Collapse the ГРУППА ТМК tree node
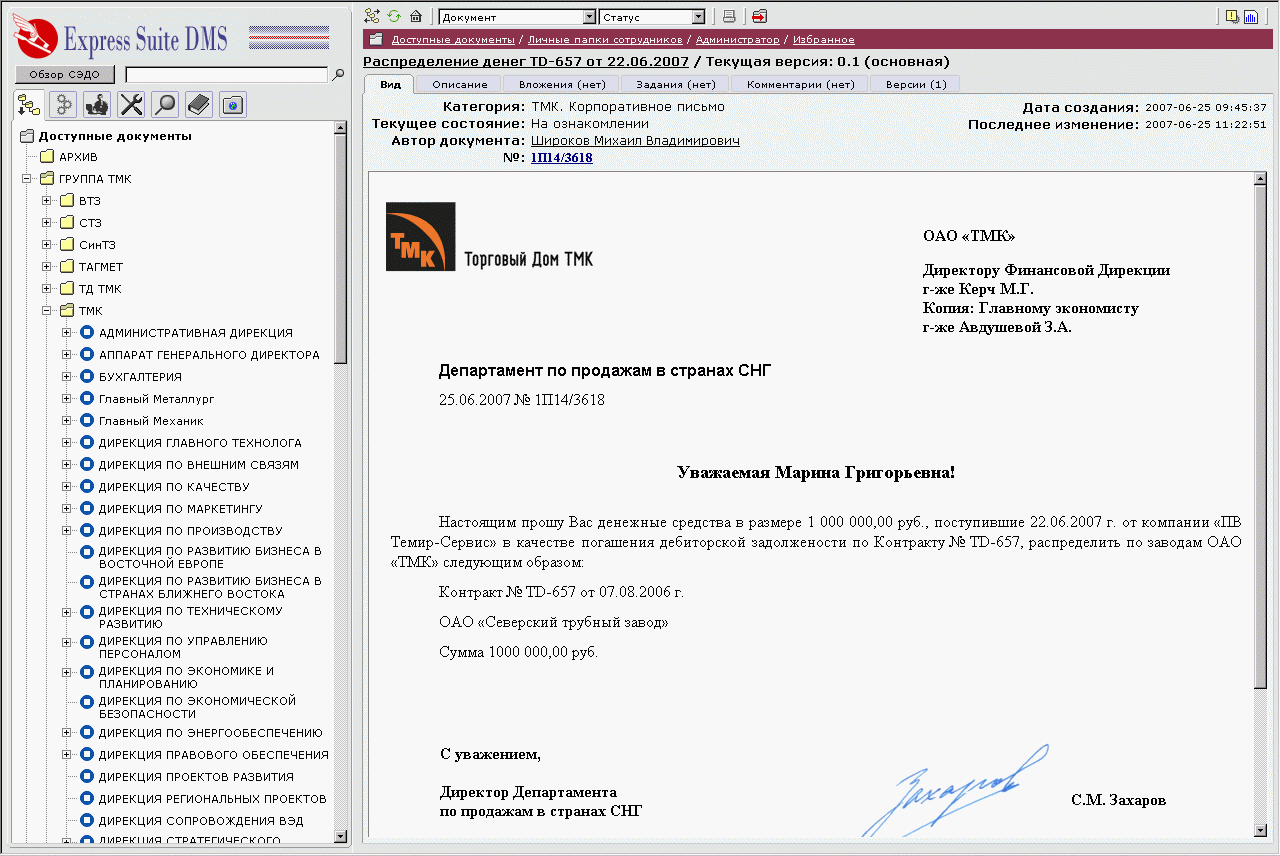Screen dimensions: 1280x856 click(x=27, y=179)
